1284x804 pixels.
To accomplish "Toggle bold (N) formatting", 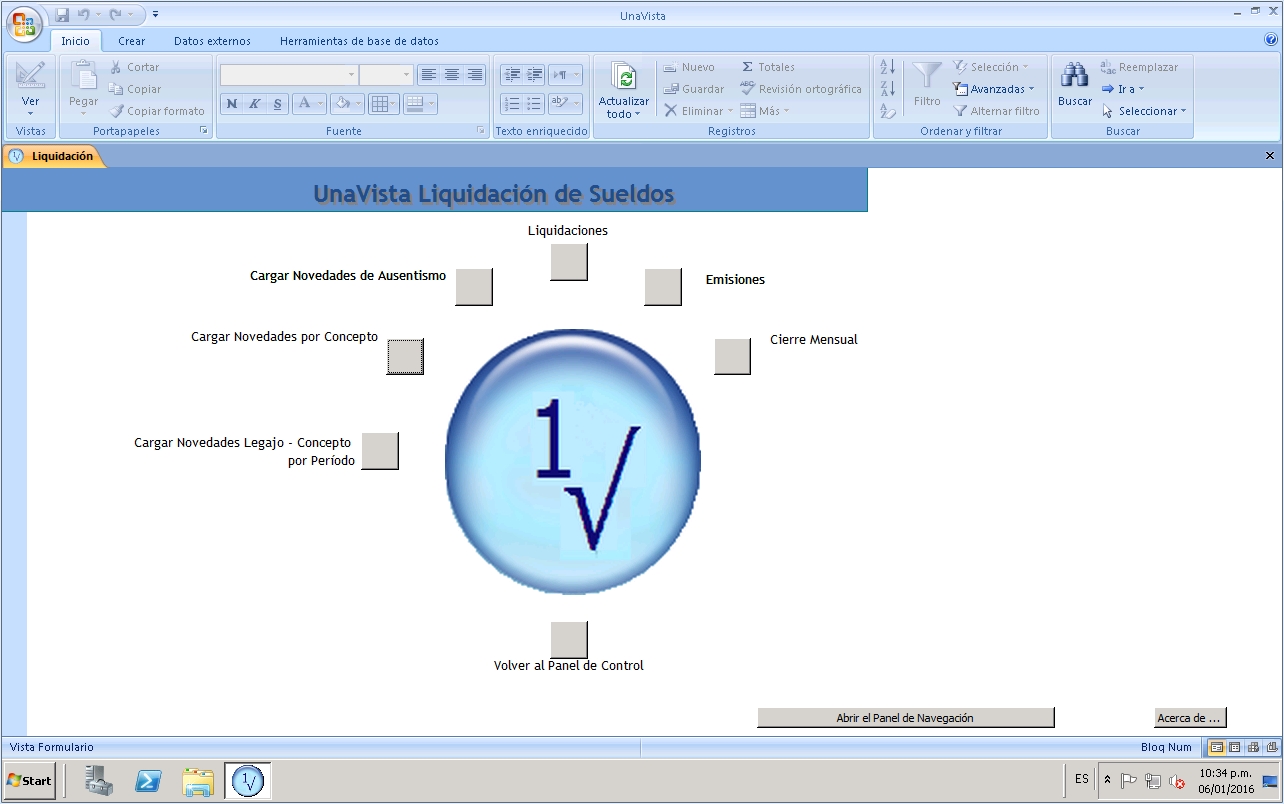I will 232,104.
